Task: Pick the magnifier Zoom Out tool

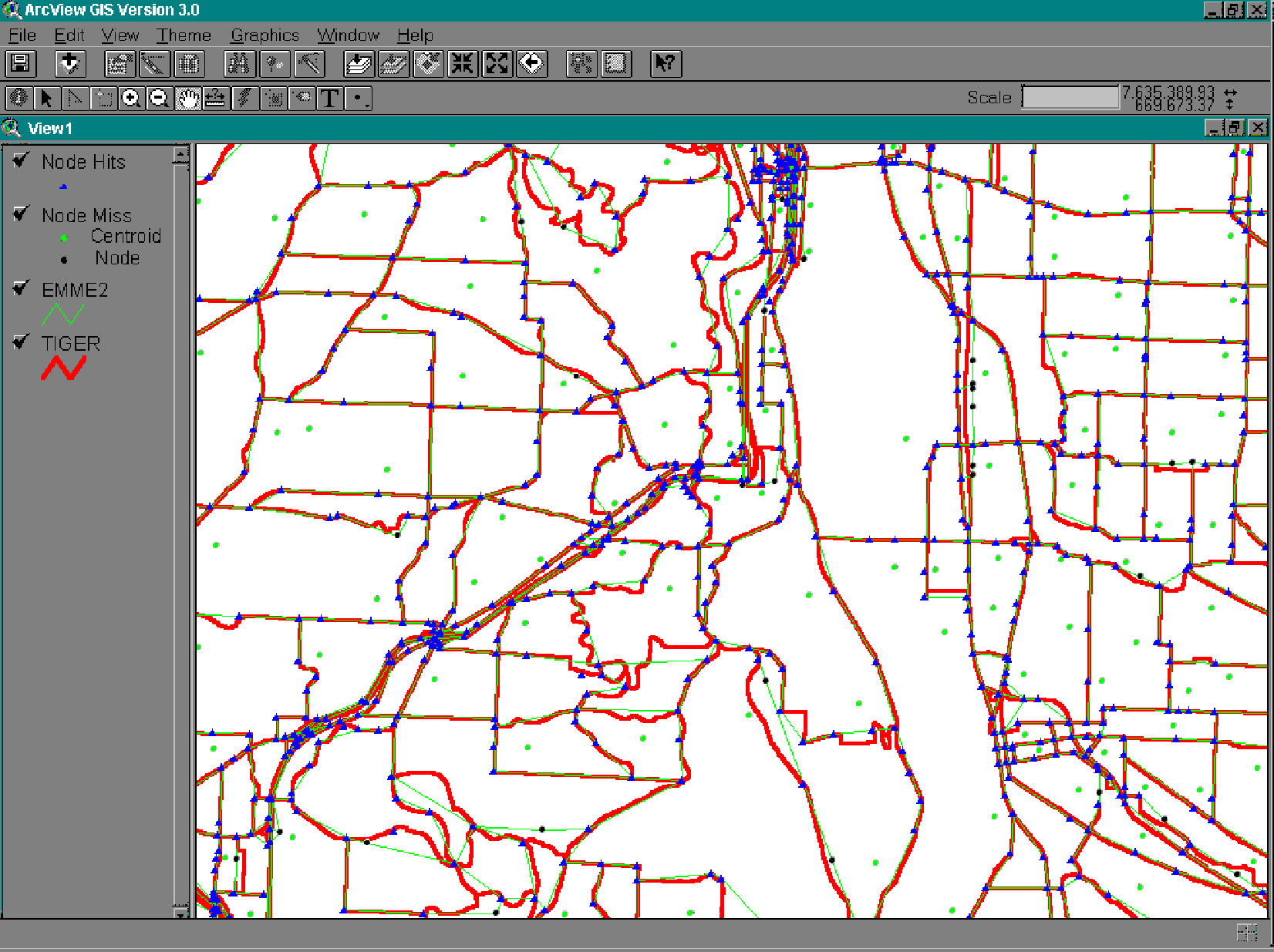Action: tap(160, 98)
